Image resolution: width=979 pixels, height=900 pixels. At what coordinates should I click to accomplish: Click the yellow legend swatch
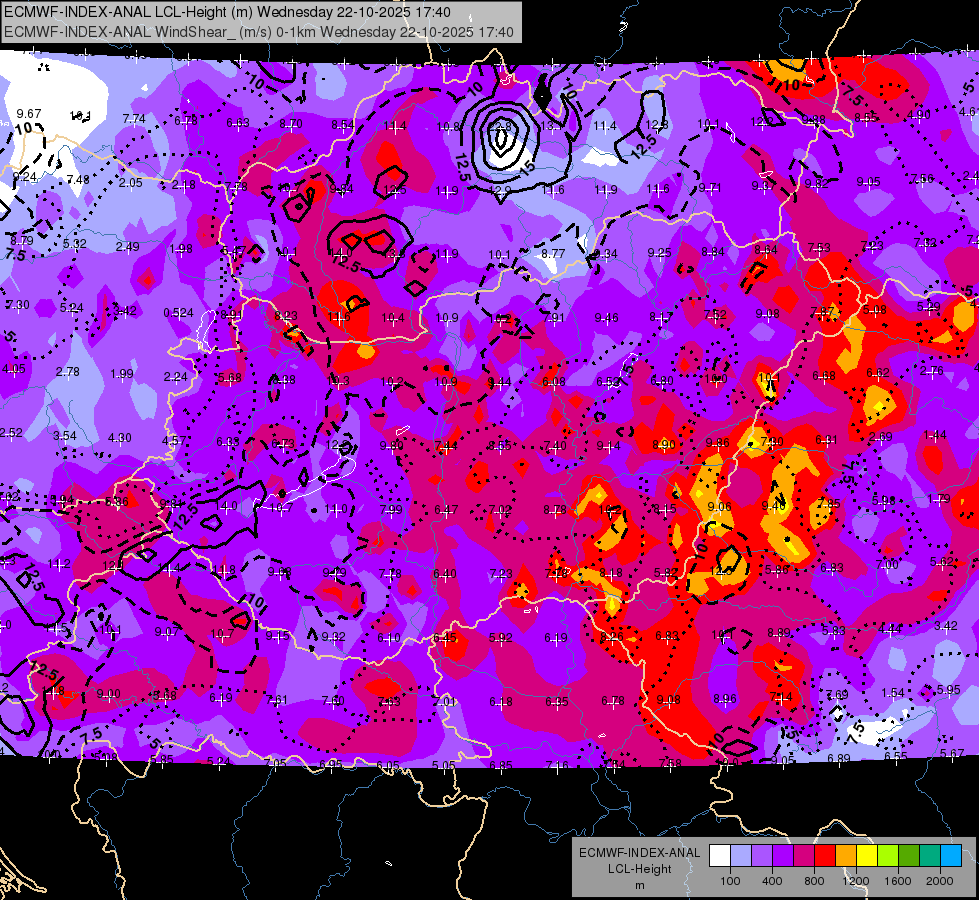(867, 856)
